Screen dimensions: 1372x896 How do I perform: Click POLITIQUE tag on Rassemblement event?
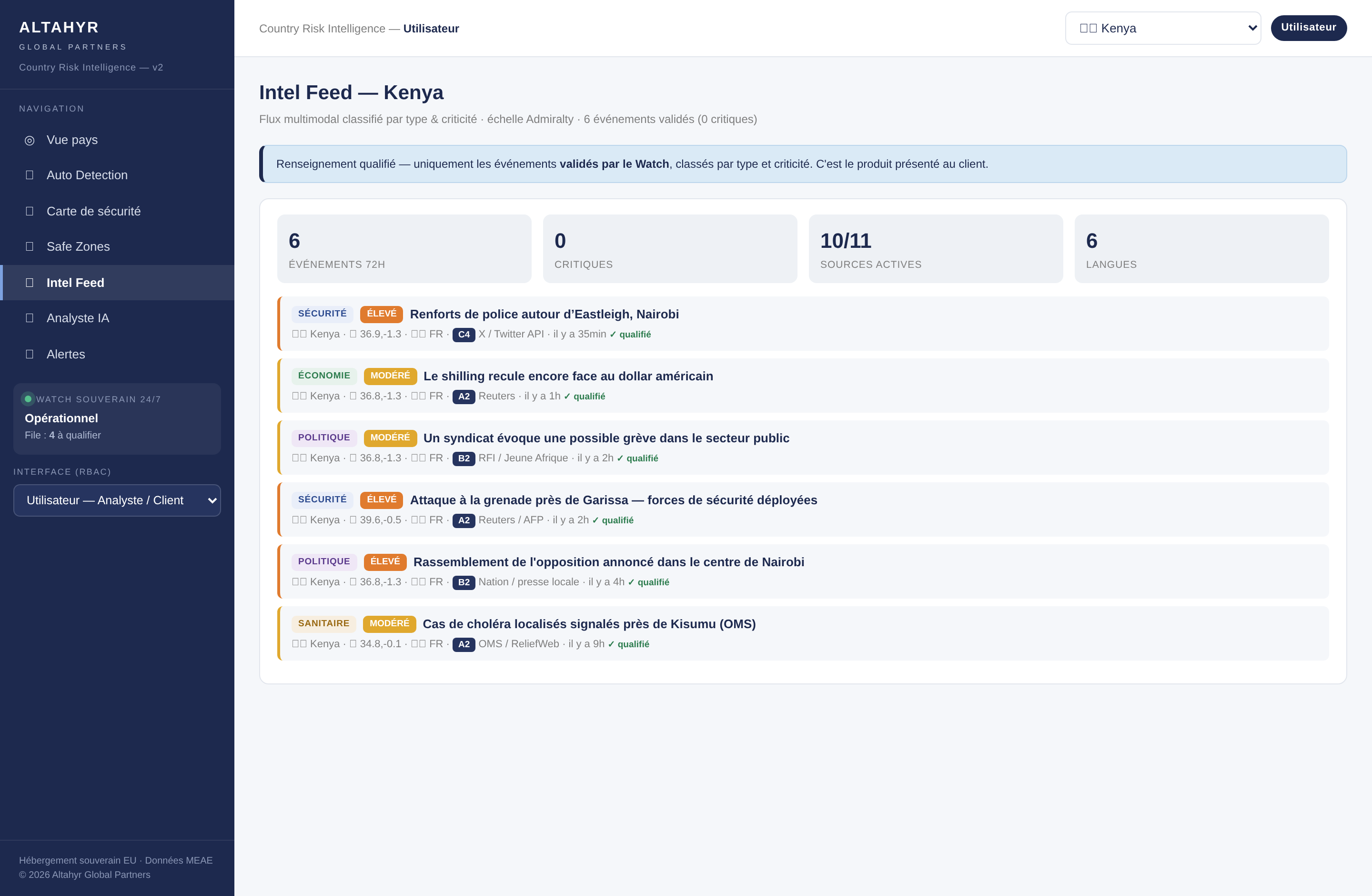(x=324, y=561)
